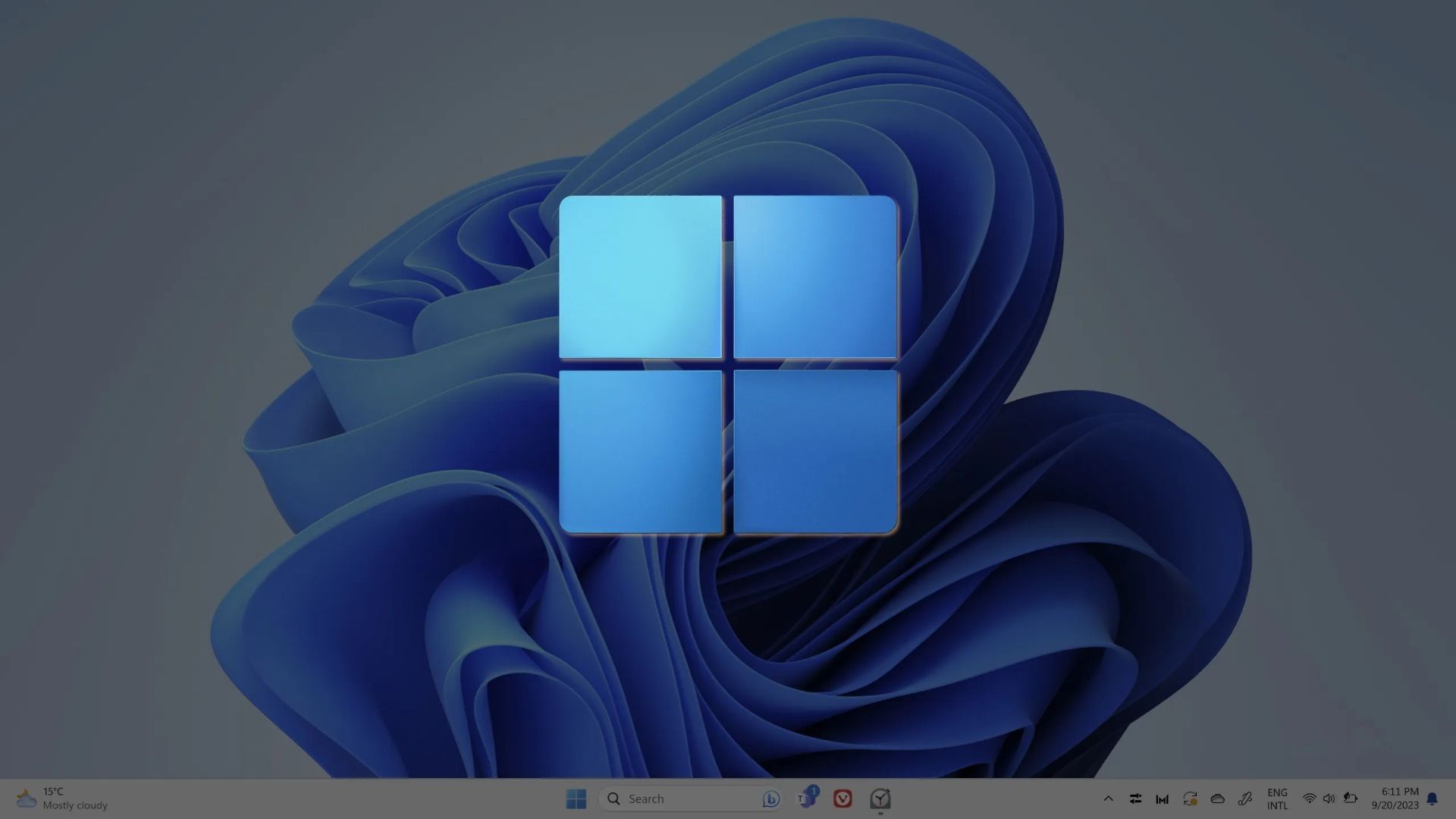Click the battery saver icon in tray

1351,799
